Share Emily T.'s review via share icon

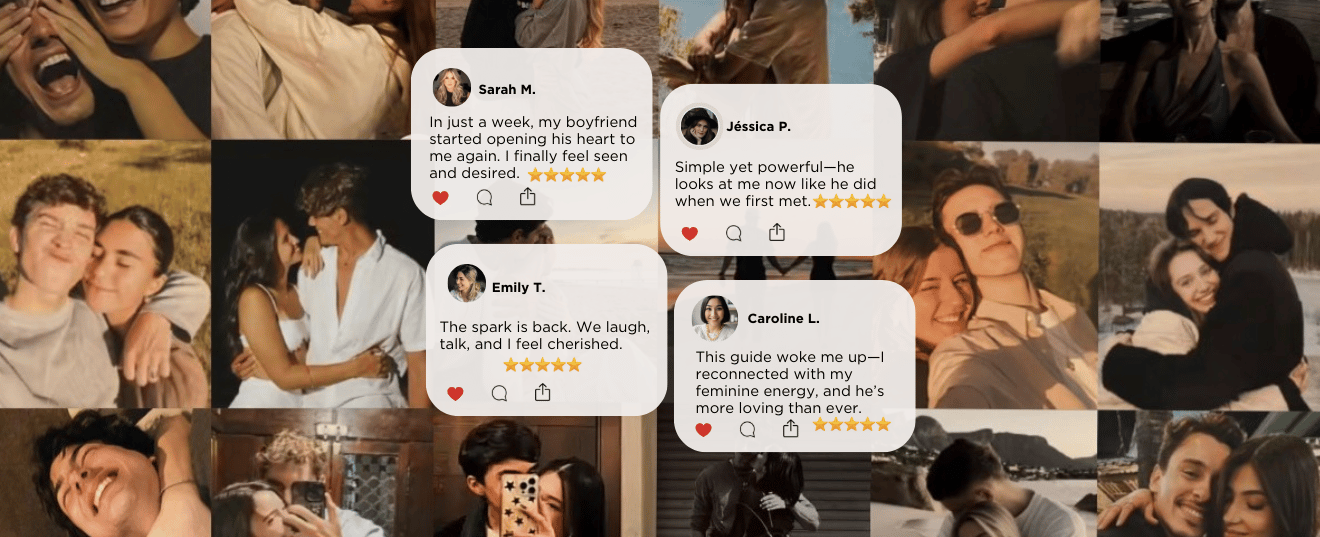543,392
